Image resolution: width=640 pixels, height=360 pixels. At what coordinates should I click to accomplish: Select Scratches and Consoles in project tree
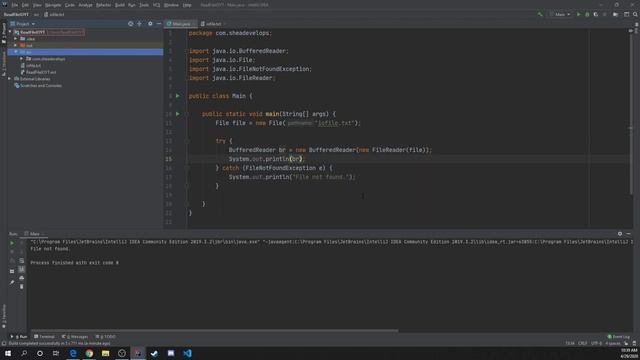[38, 86]
